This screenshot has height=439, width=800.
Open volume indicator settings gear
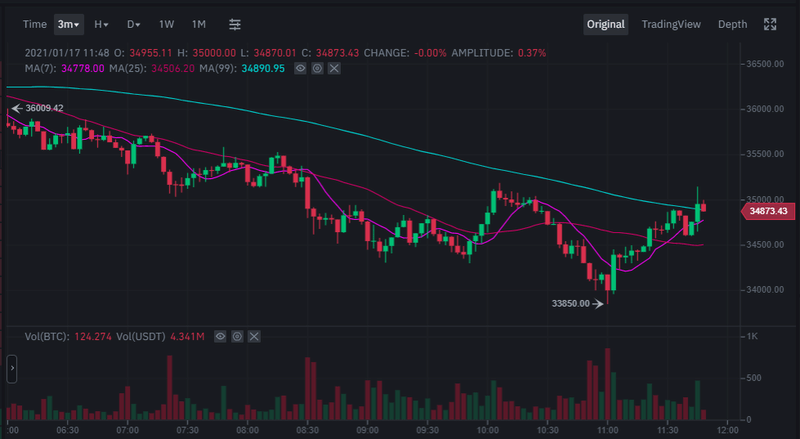(239, 338)
